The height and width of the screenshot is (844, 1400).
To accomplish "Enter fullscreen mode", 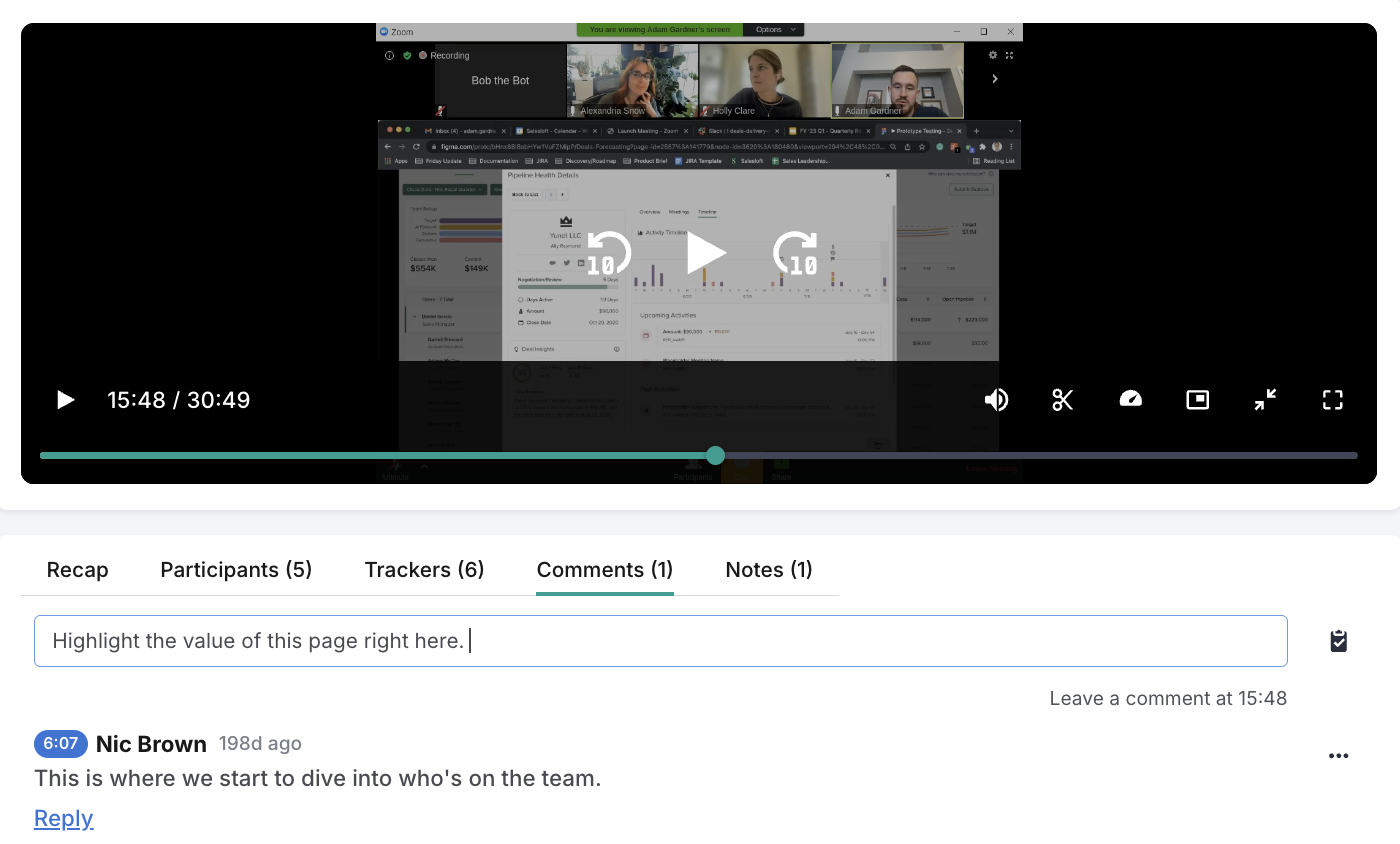I will pyautogui.click(x=1332, y=400).
